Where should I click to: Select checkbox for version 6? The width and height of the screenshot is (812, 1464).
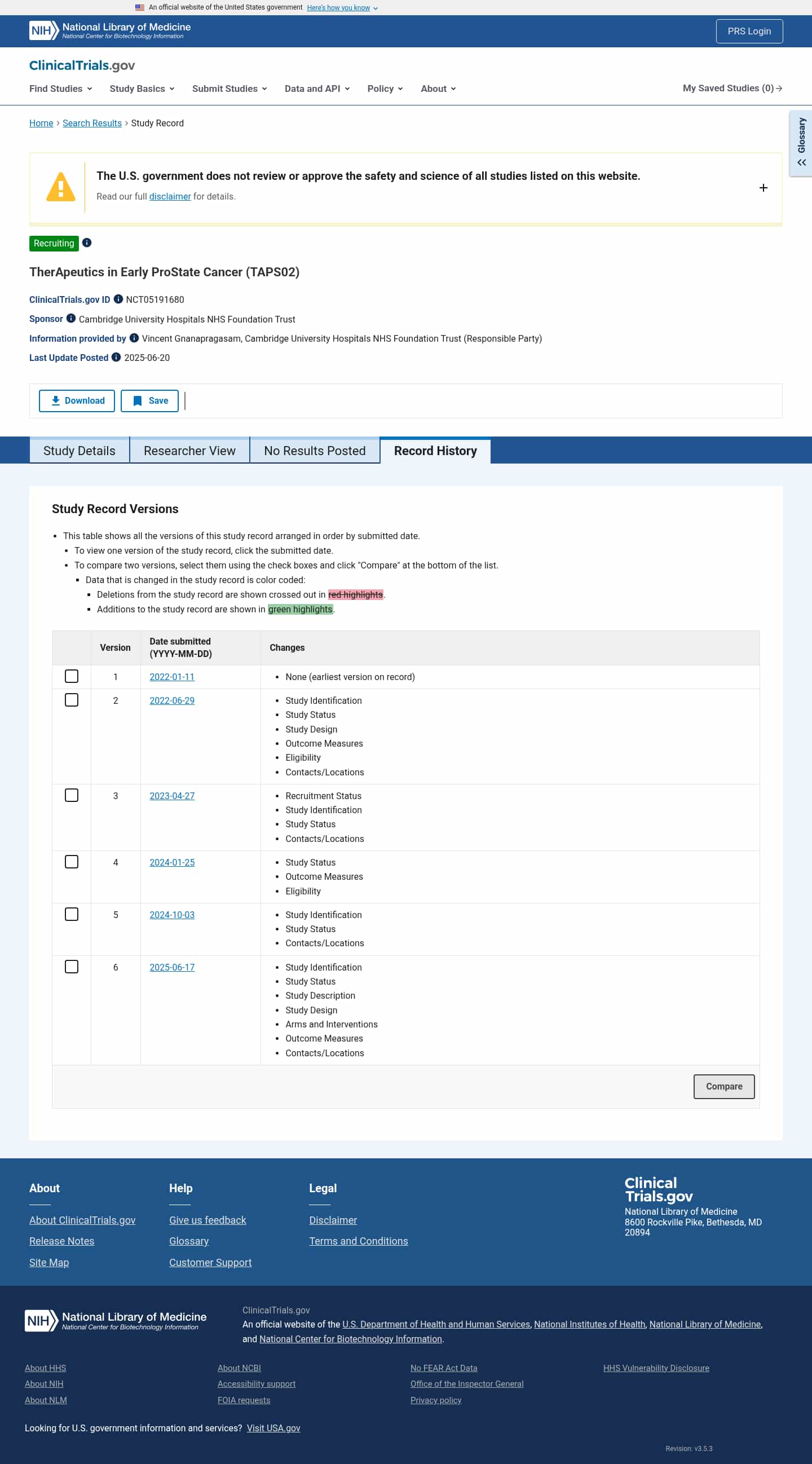tap(72, 967)
